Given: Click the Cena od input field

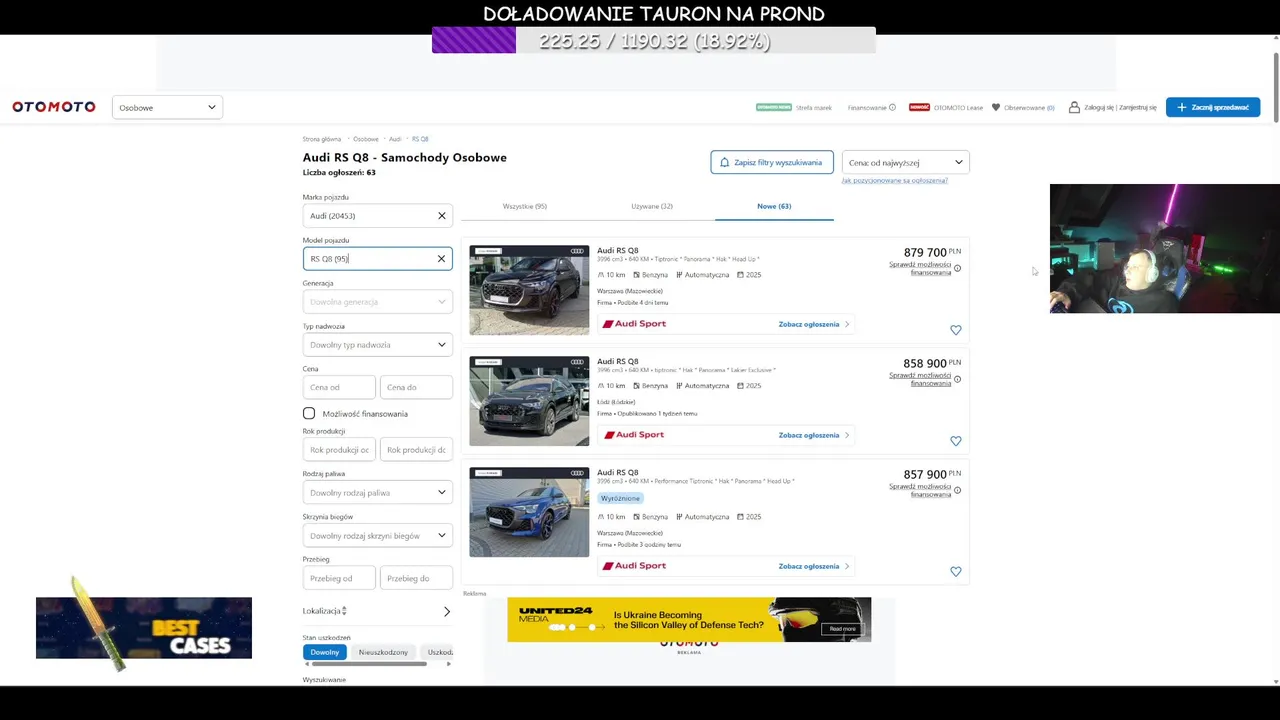Looking at the screenshot, I should [339, 387].
